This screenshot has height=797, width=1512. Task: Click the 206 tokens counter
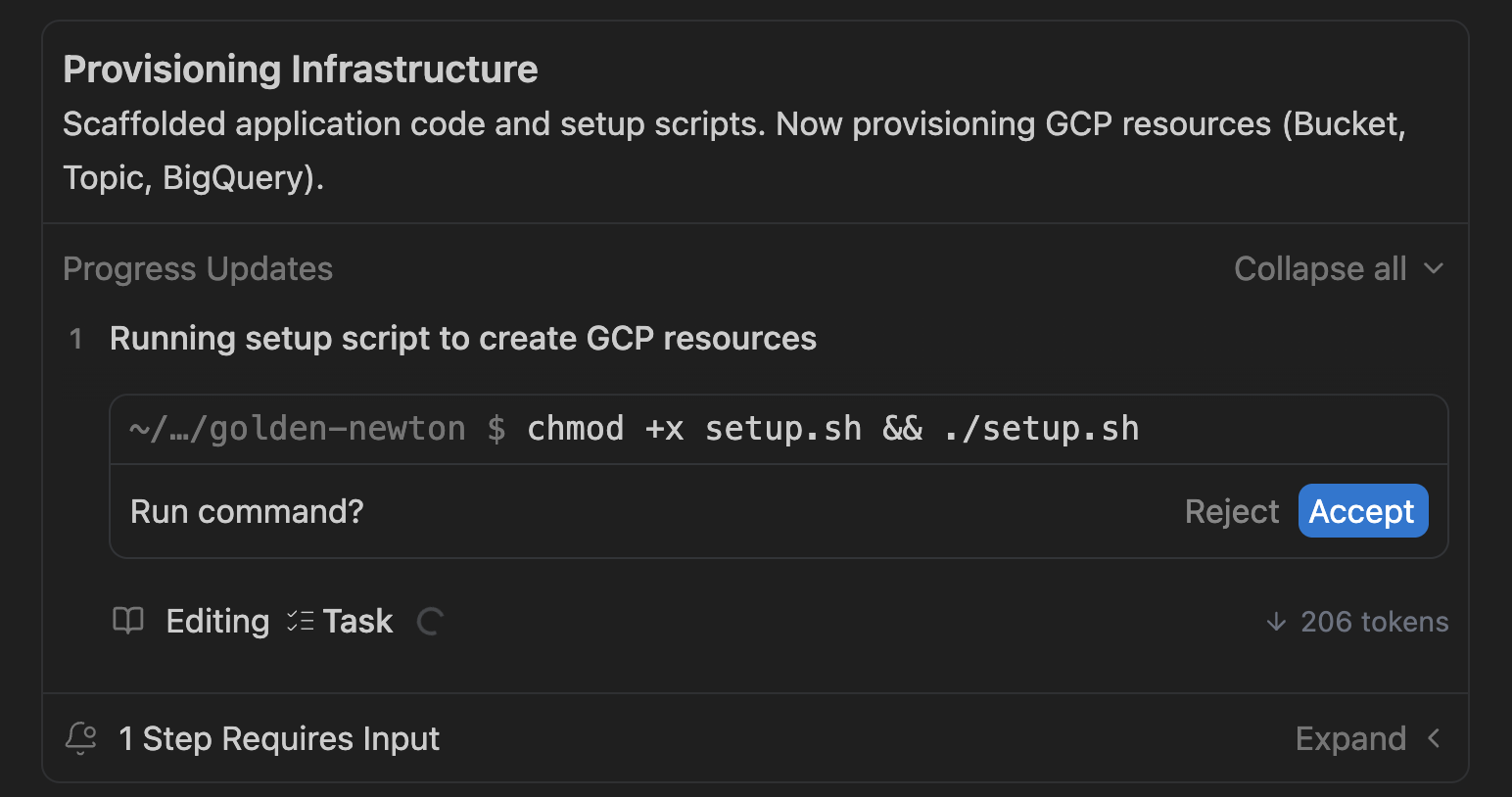(x=1374, y=622)
